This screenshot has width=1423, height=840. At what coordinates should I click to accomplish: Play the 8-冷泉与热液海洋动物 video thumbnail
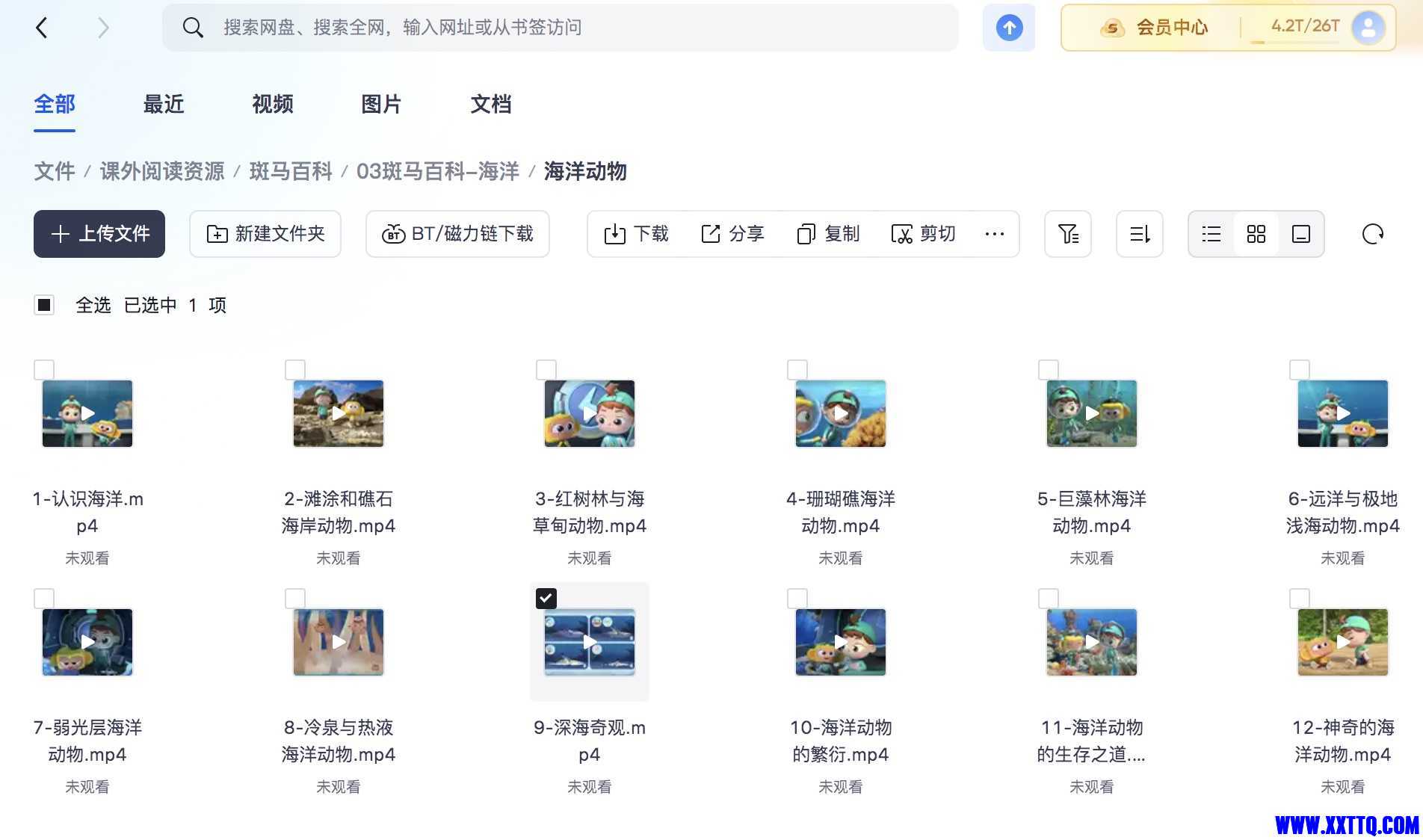click(x=339, y=642)
